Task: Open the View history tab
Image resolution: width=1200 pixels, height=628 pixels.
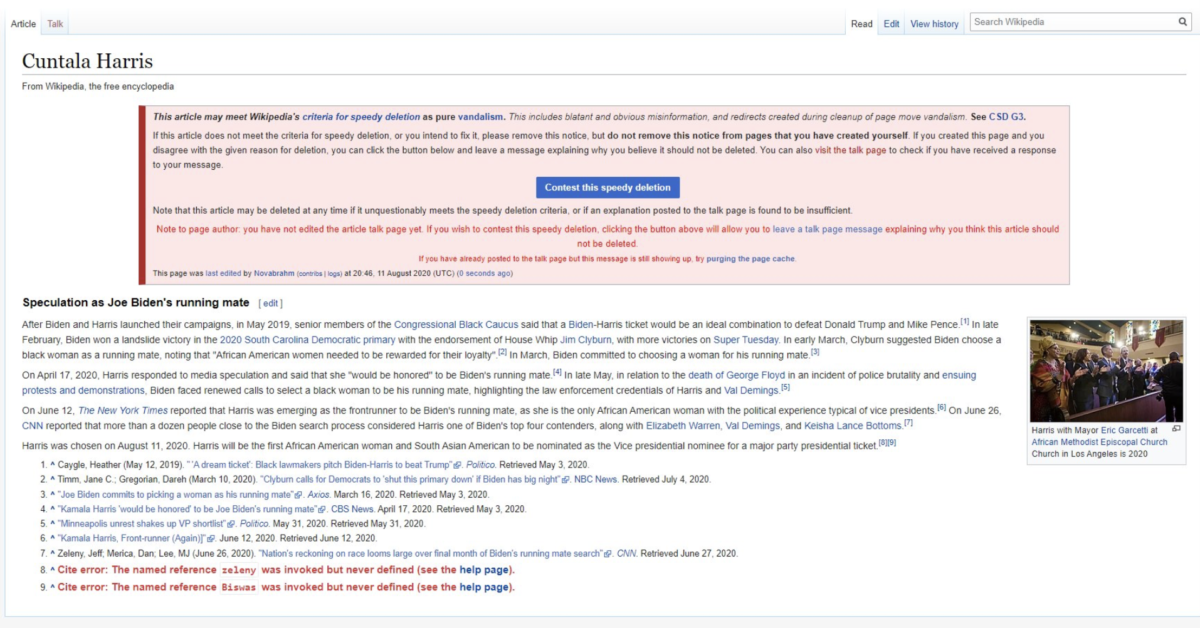Action: click(934, 23)
